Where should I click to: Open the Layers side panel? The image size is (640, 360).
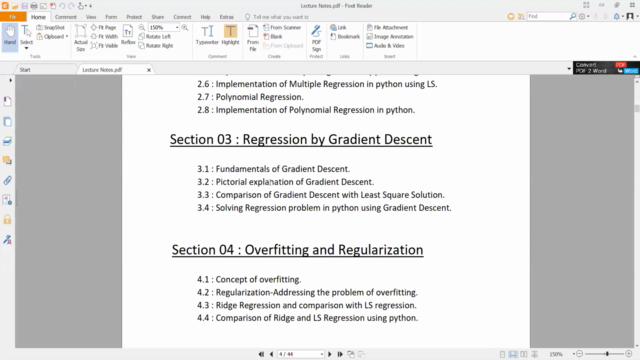(7, 141)
